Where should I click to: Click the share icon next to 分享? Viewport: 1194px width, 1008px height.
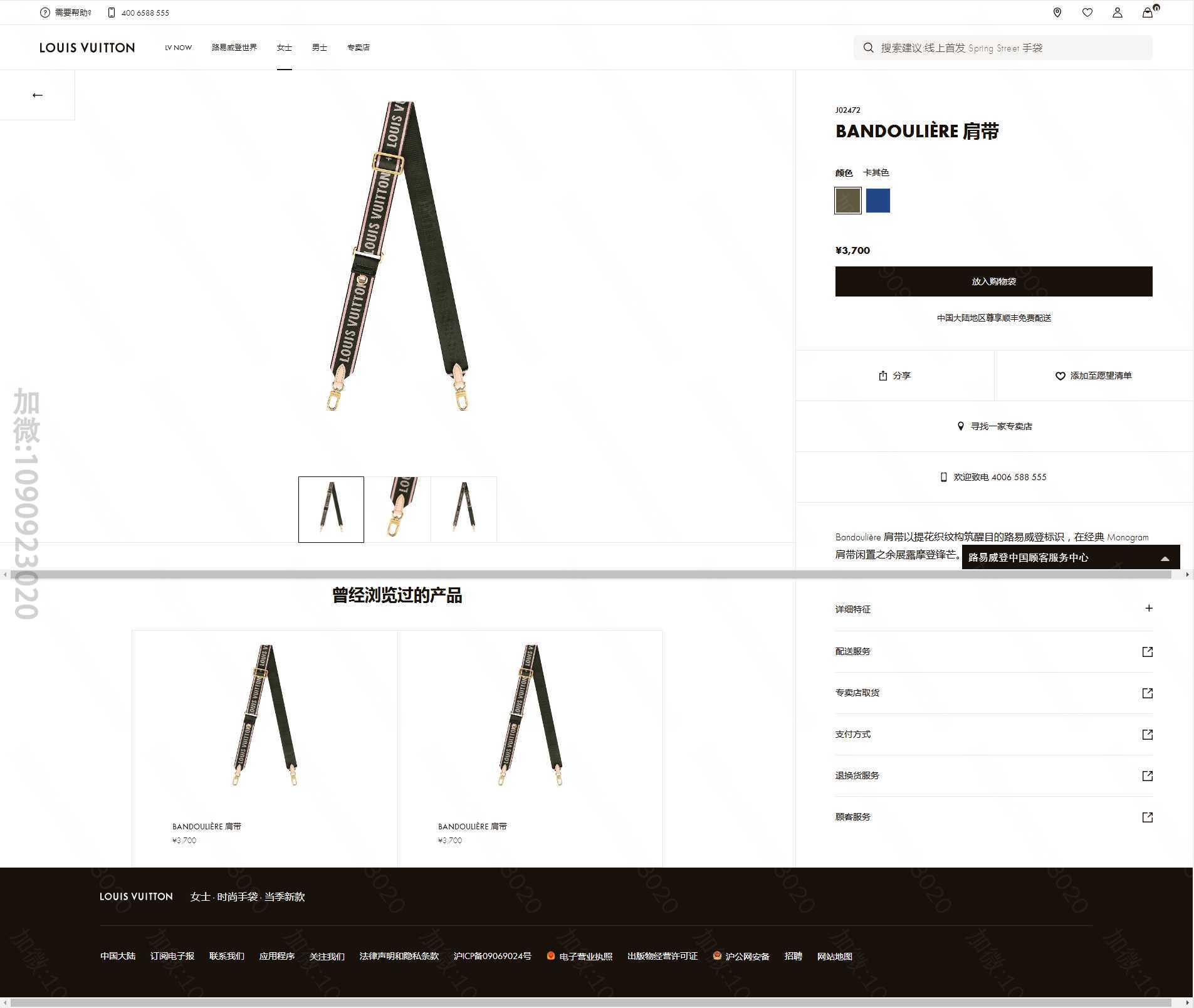pos(883,375)
